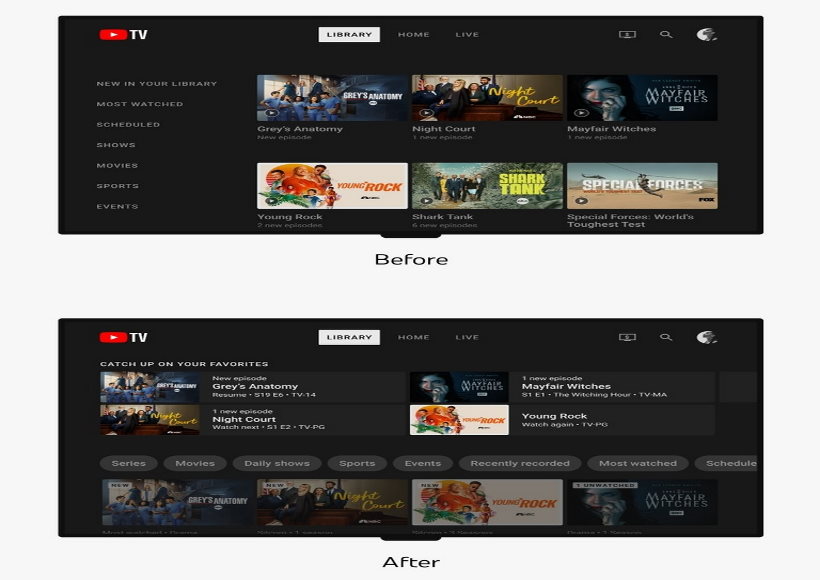Select the Recently recorded filter chip
The image size is (820, 580).
(519, 464)
